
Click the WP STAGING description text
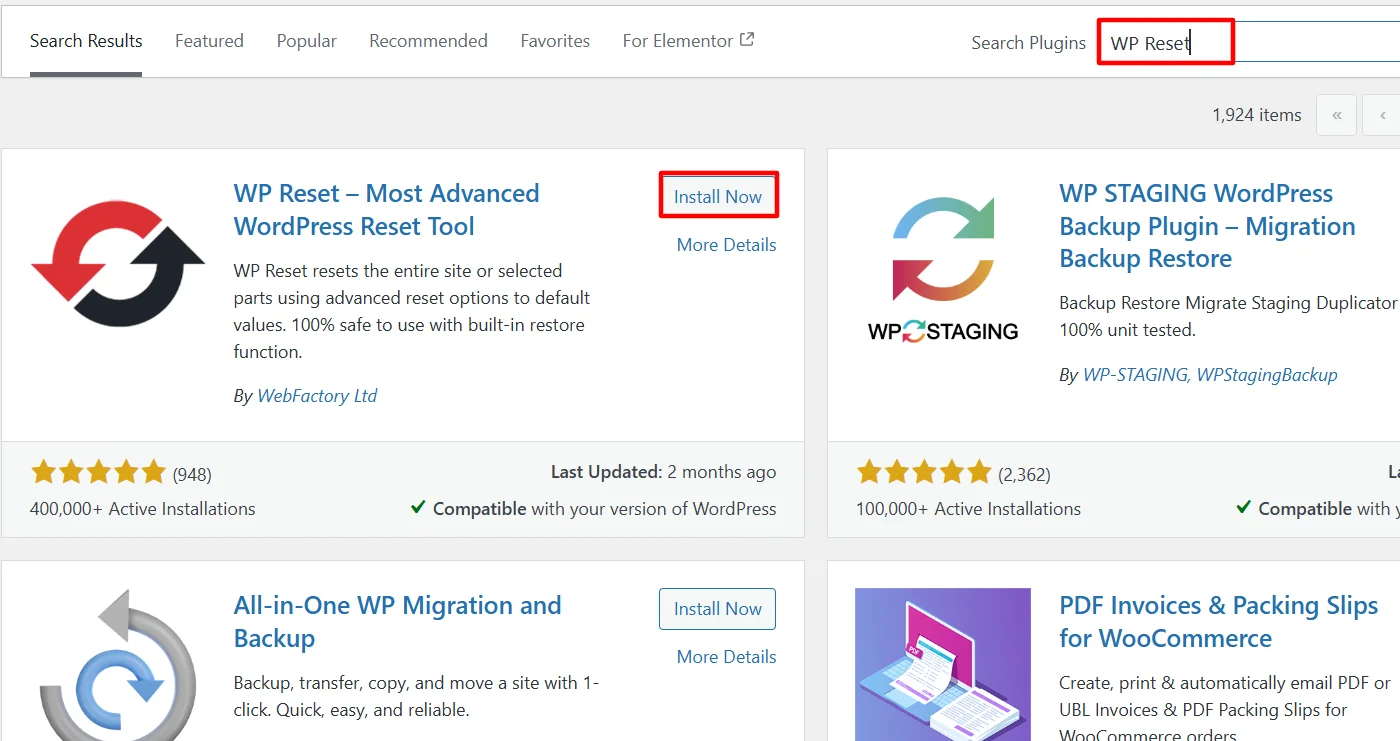pyautogui.click(x=1229, y=316)
